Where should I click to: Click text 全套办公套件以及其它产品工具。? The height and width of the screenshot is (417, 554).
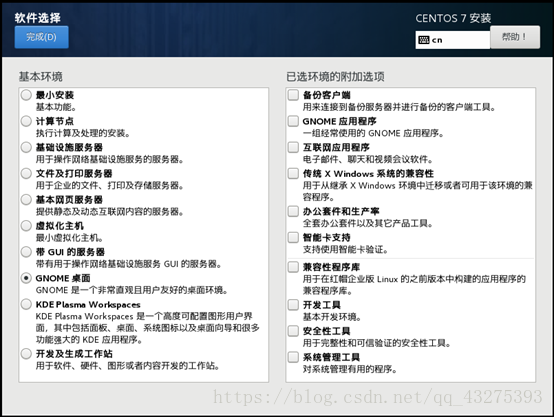click(x=368, y=223)
